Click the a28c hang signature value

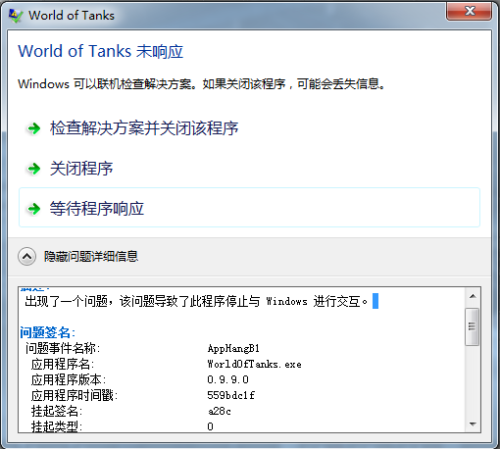pos(219,411)
